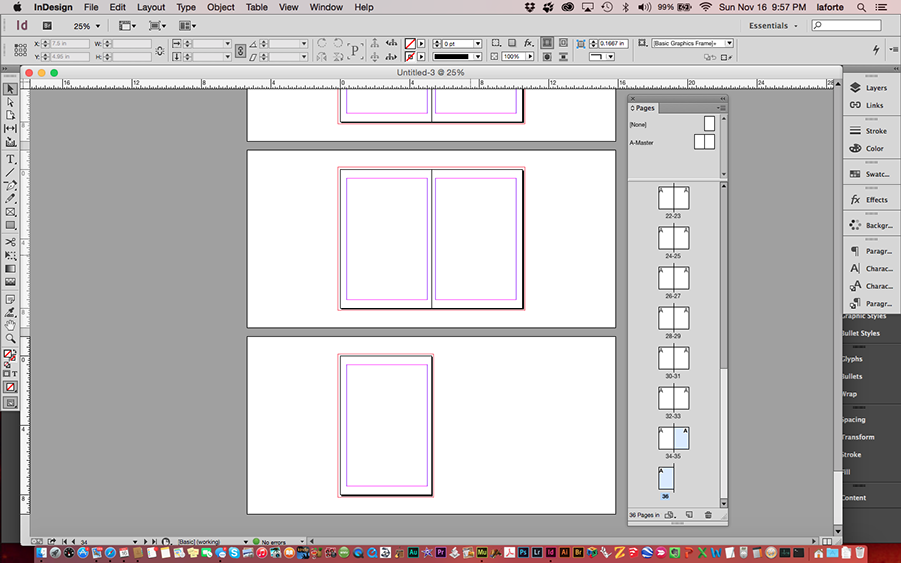Screen dimensions: 901x563
Task: Click the Go to Bridge icon
Action: click(x=48, y=26)
